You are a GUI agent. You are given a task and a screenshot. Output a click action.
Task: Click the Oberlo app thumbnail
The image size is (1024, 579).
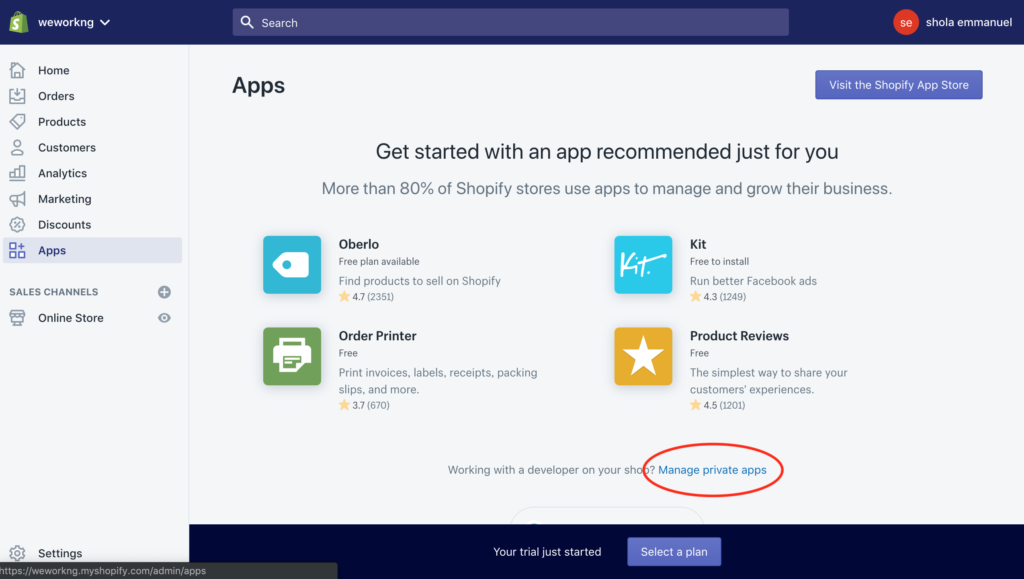291,265
